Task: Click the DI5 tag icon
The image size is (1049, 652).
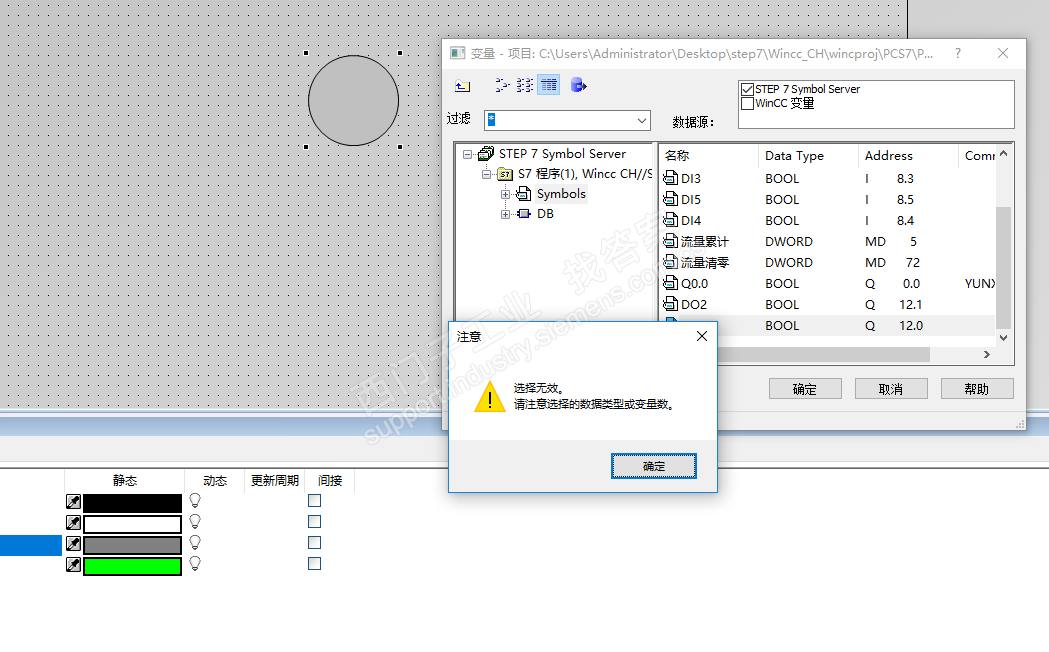Action: 670,199
